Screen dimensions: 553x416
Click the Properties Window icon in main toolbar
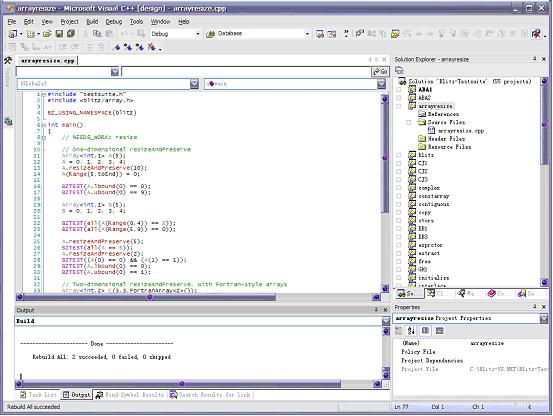pos(332,34)
